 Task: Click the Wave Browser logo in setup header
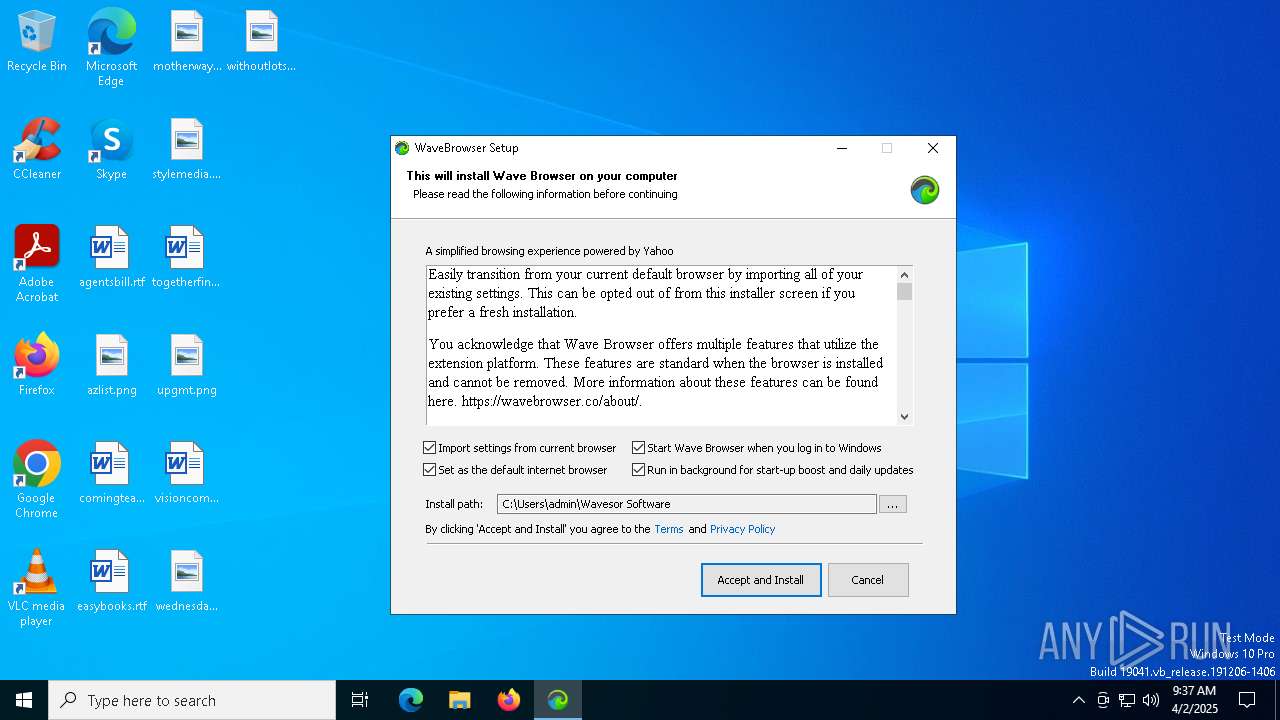[925, 190]
